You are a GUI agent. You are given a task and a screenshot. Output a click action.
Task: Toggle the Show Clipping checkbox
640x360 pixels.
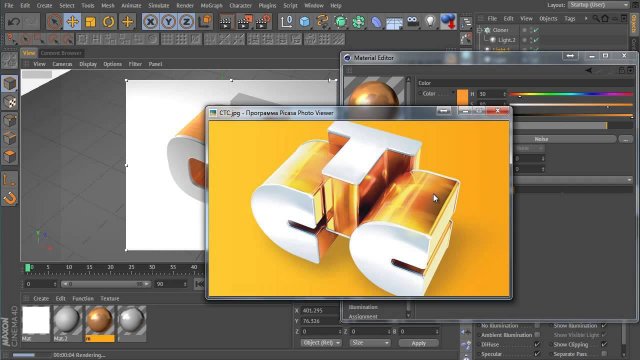(x=604, y=344)
